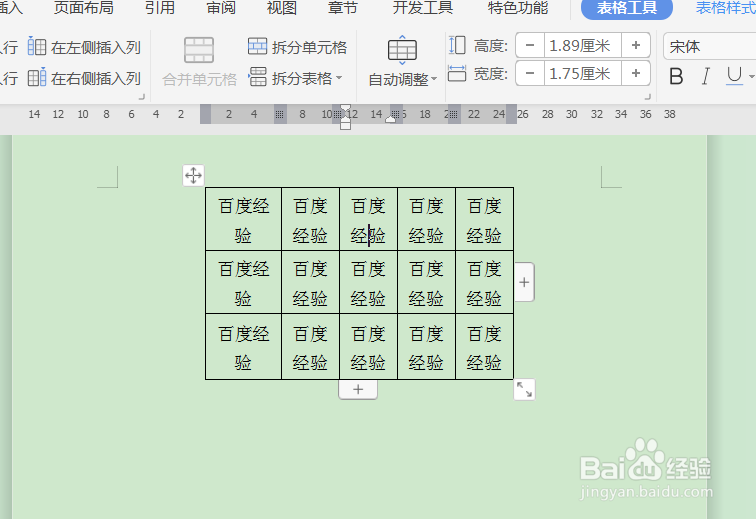
Task: Open the 页面布局 tab
Action: (x=83, y=8)
